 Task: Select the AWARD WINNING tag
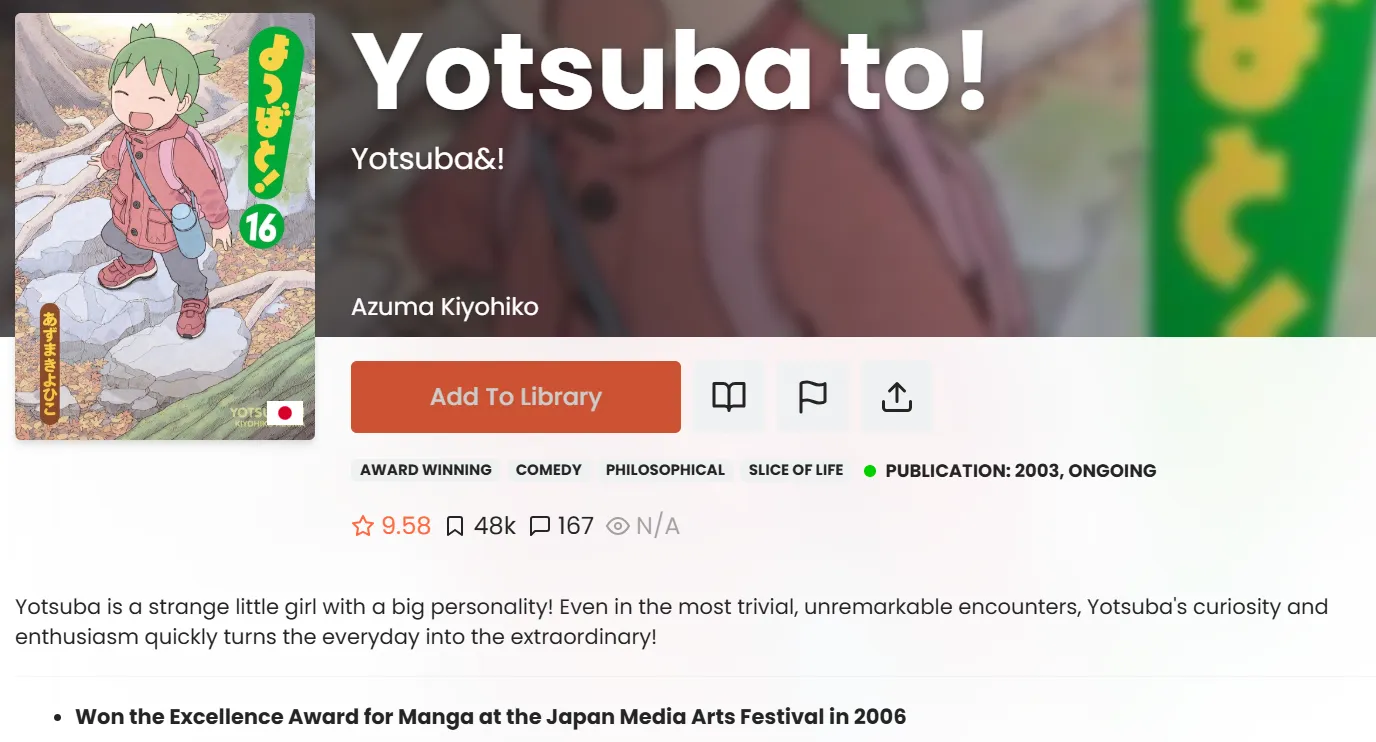click(x=426, y=470)
